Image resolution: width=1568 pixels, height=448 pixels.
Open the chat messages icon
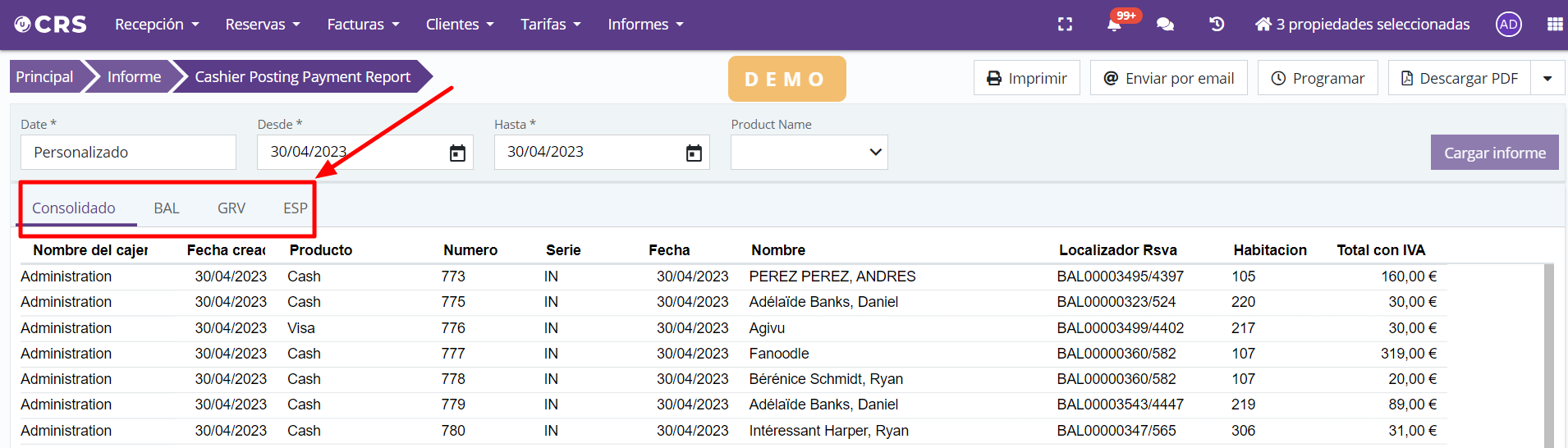point(1165,25)
